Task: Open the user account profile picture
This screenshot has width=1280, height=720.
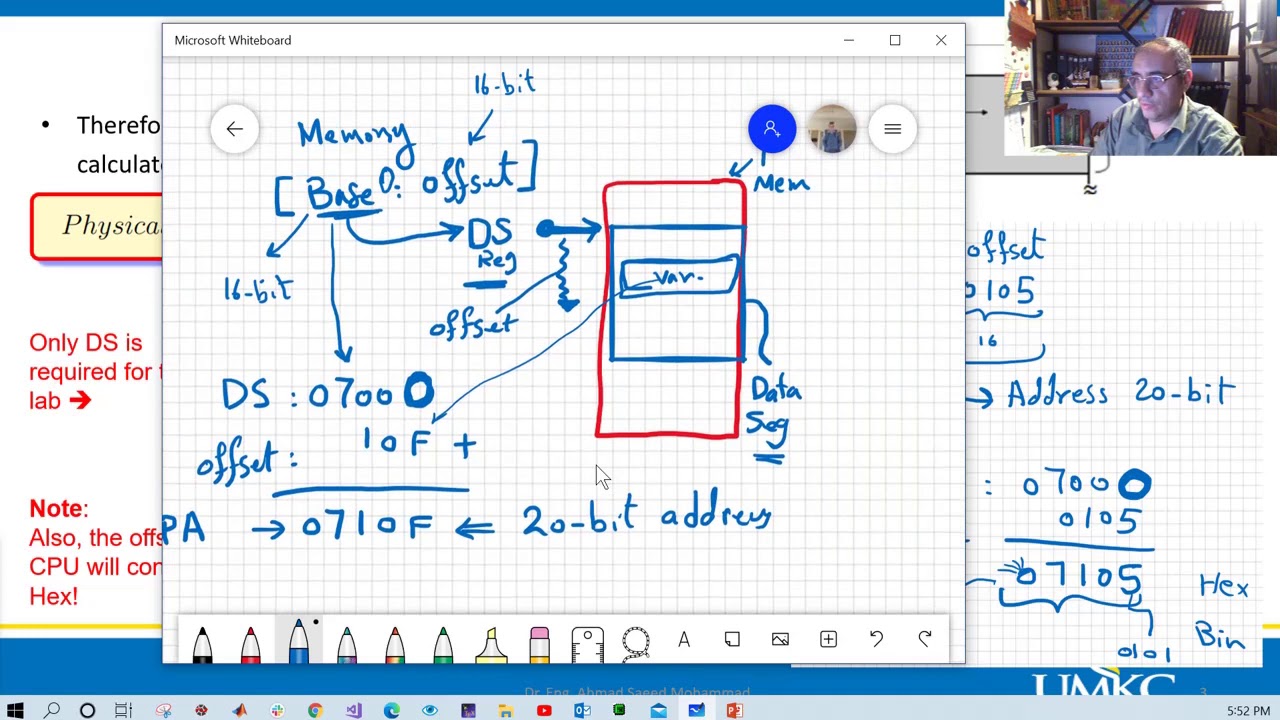Action: pyautogui.click(x=832, y=129)
